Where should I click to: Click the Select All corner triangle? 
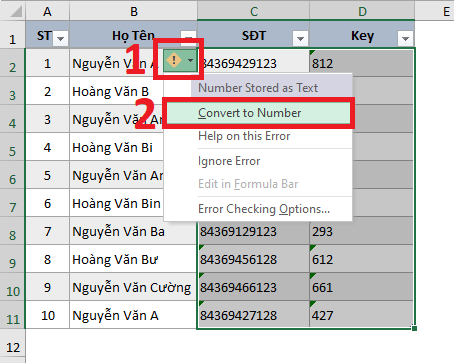(16, 11)
